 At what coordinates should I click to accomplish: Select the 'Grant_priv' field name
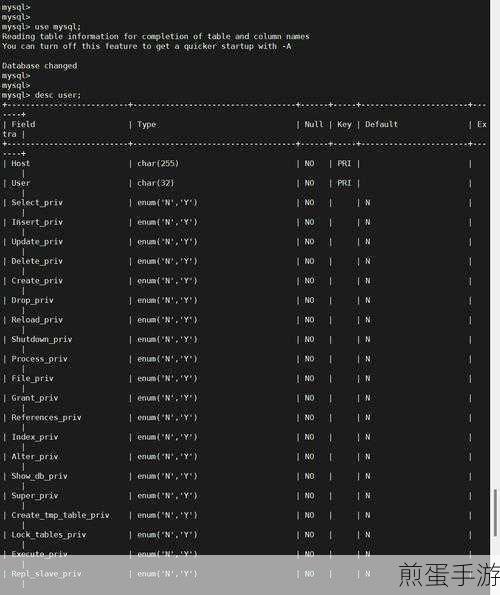[x=35, y=398]
